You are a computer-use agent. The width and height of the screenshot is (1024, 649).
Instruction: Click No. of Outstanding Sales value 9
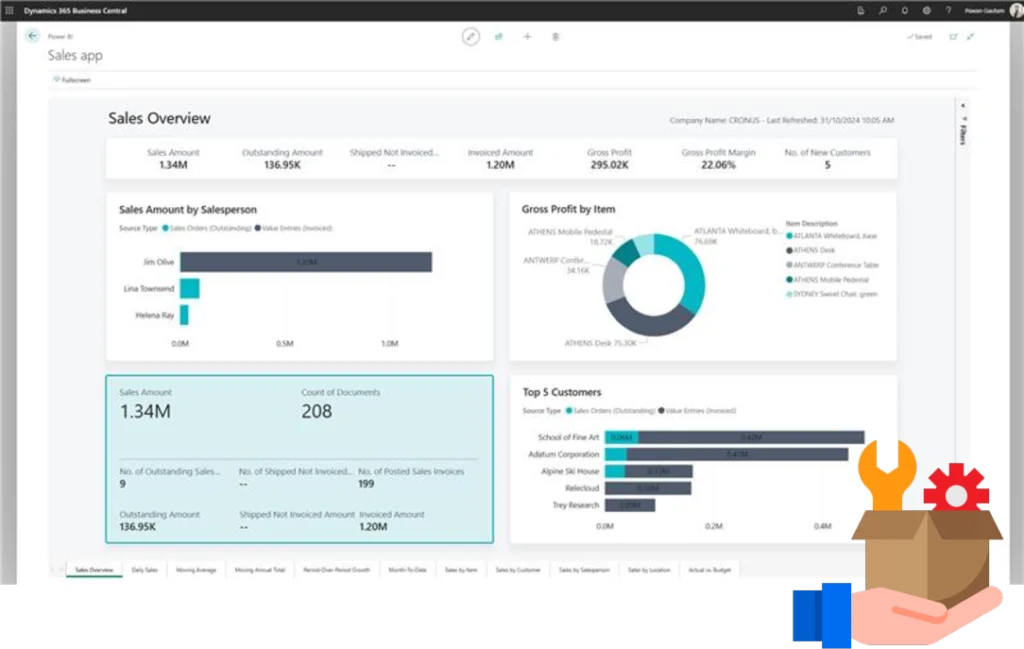coord(123,484)
